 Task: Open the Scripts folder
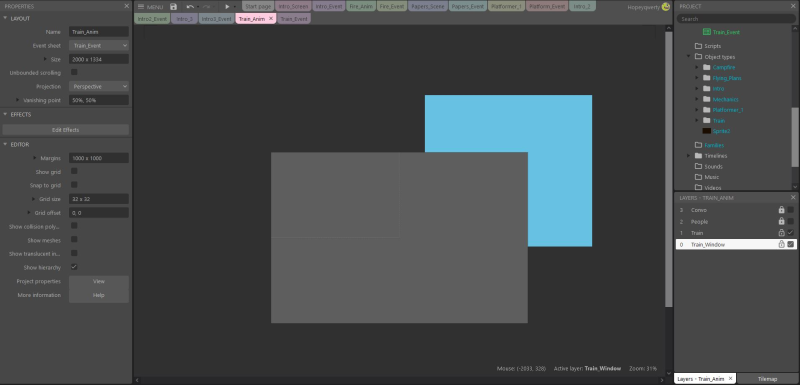tap(708, 46)
